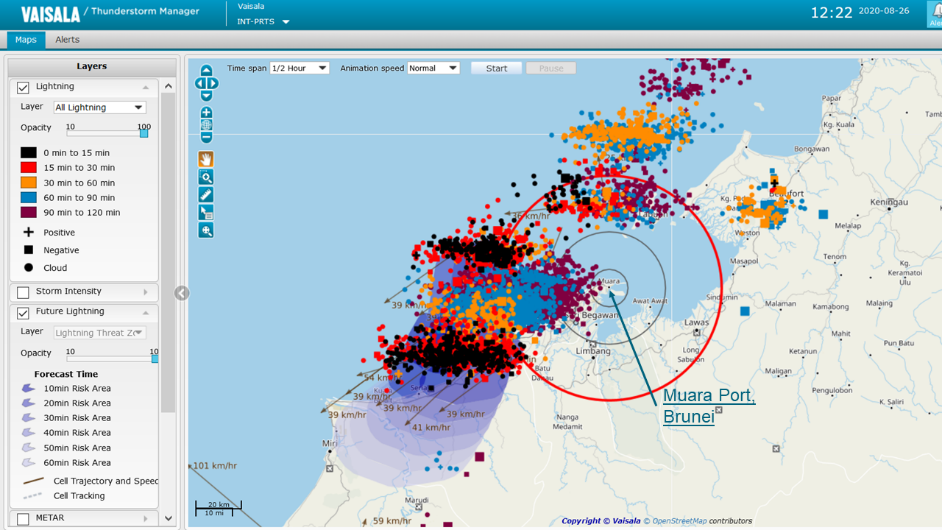Click the Lightning opacity slider handle
The width and height of the screenshot is (942, 530).
click(144, 133)
